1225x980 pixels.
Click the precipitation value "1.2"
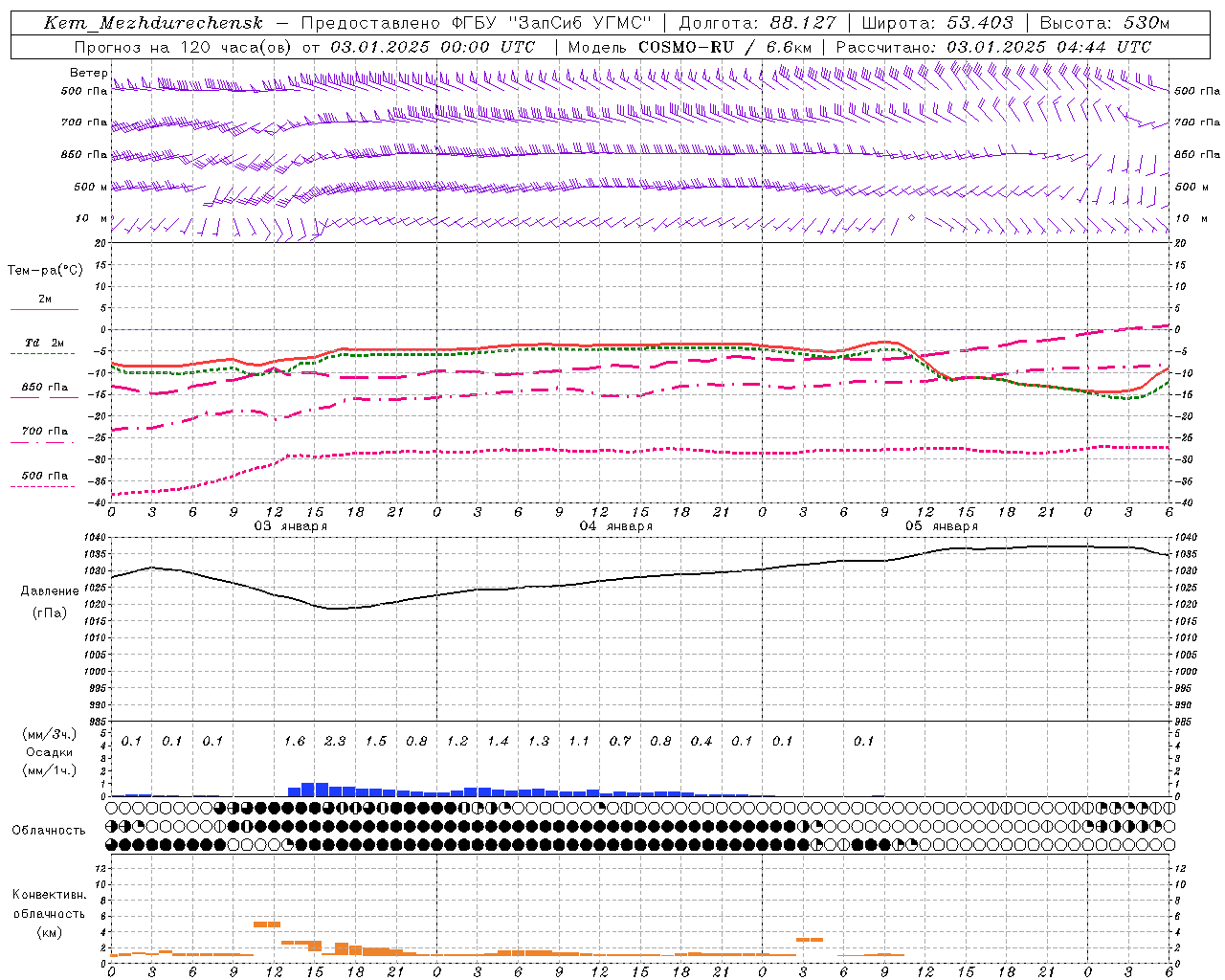(457, 742)
